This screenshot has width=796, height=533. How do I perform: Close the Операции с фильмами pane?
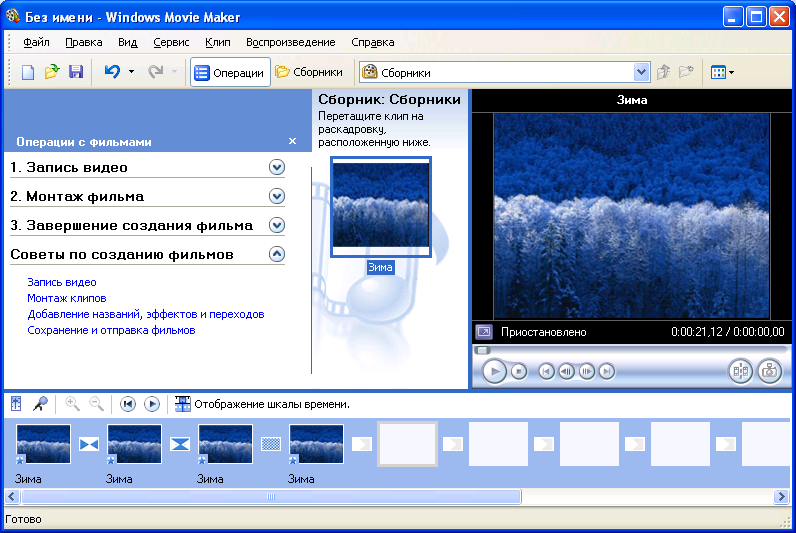click(x=292, y=141)
